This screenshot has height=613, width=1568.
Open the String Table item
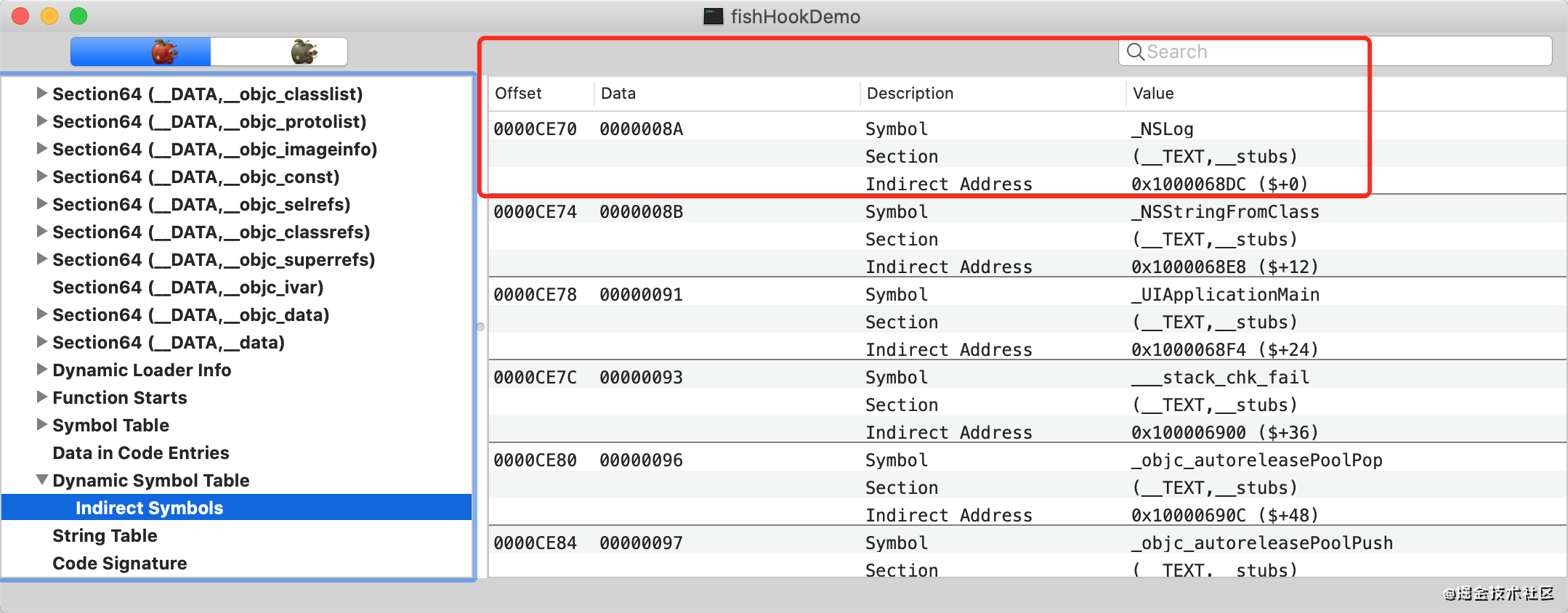pos(105,536)
